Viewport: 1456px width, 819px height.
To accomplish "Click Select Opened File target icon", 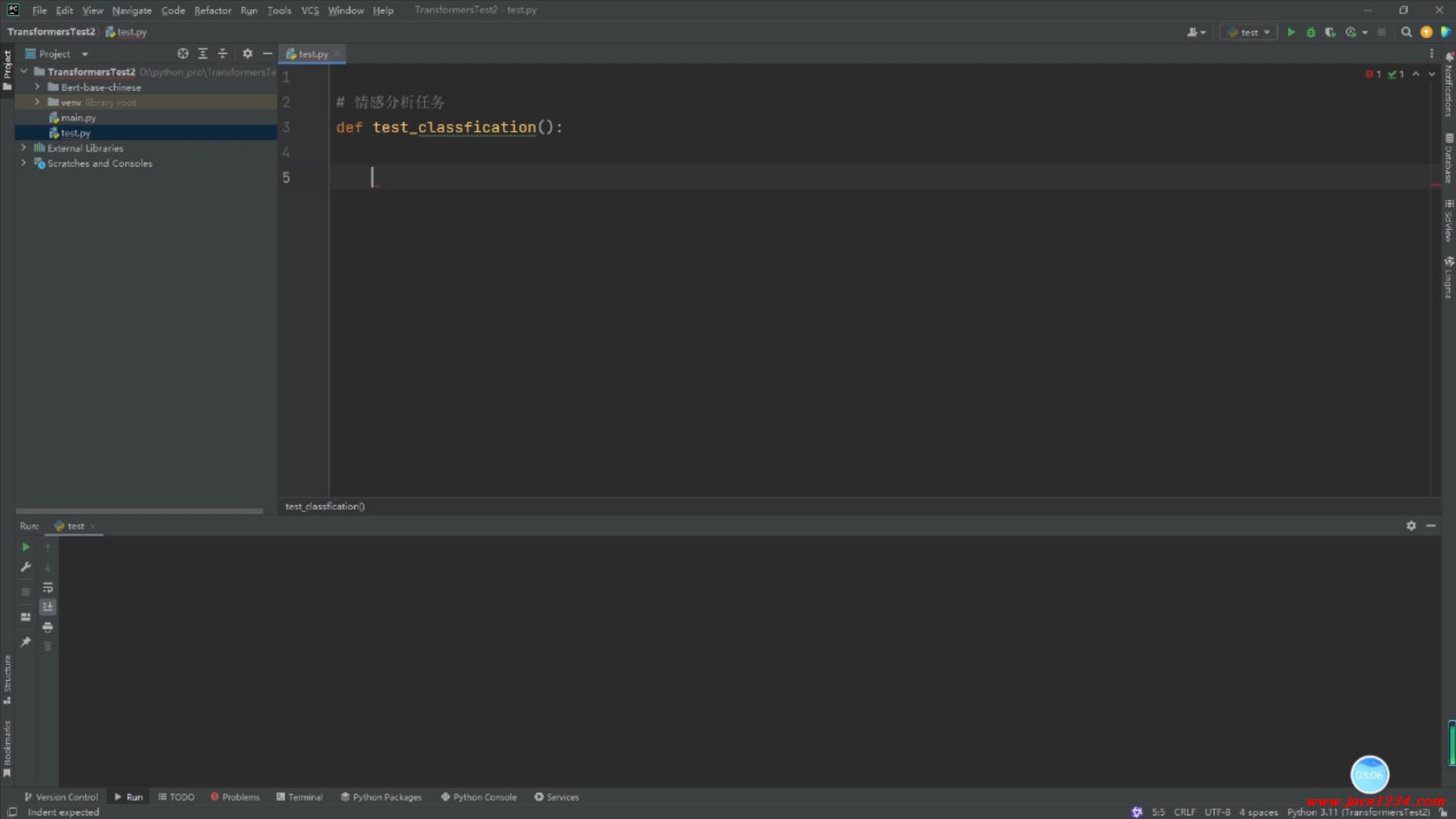I will tap(183, 54).
